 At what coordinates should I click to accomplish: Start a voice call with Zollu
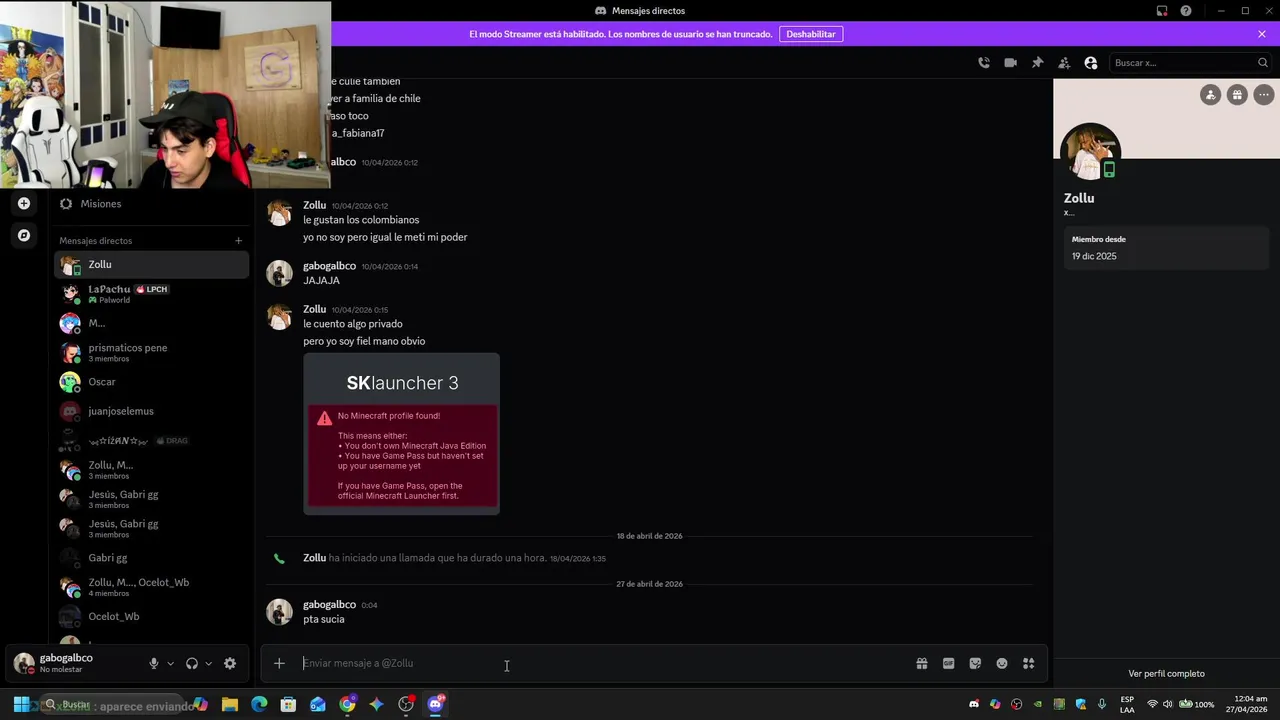[984, 63]
